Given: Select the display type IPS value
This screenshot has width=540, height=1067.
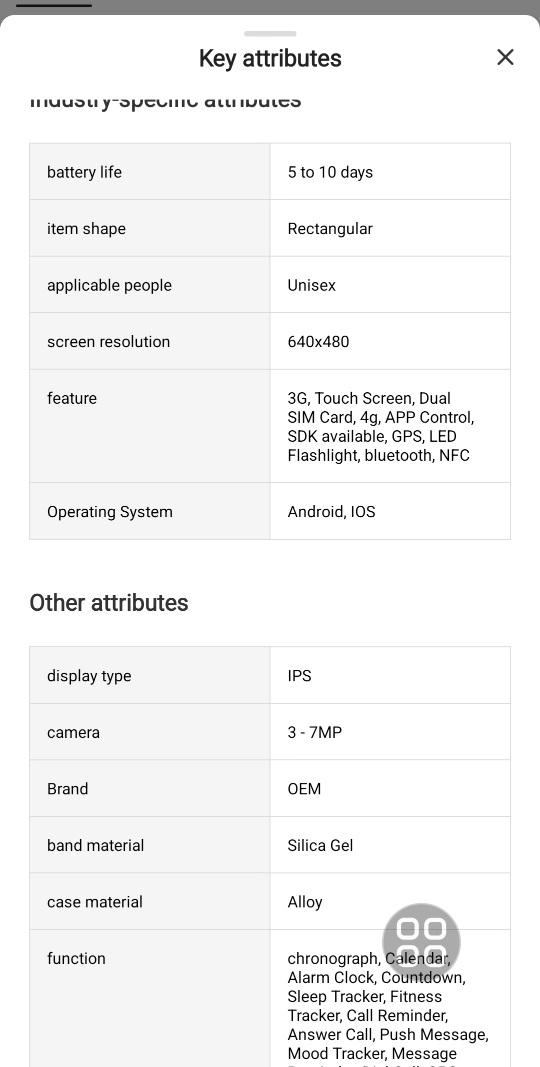Looking at the screenshot, I should [299, 676].
